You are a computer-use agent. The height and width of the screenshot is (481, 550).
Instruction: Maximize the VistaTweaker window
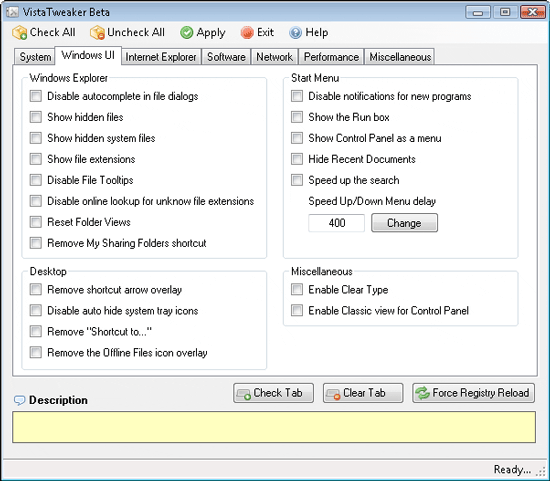click(x=505, y=13)
